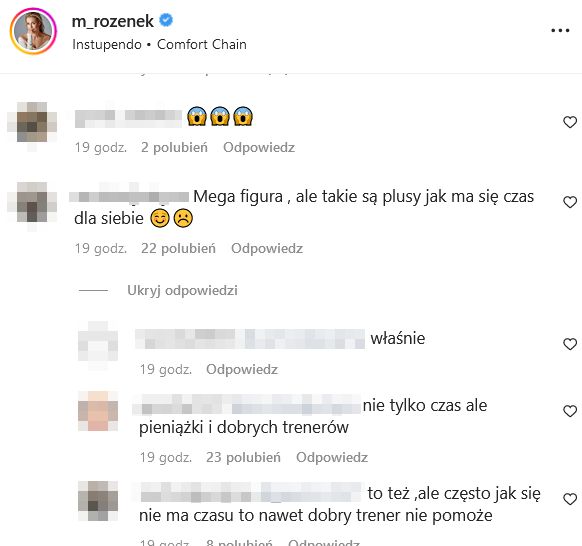This screenshot has height=546, width=582.
Task: Open the Instupendo Comfort Chain audio link
Action: (x=159, y=45)
